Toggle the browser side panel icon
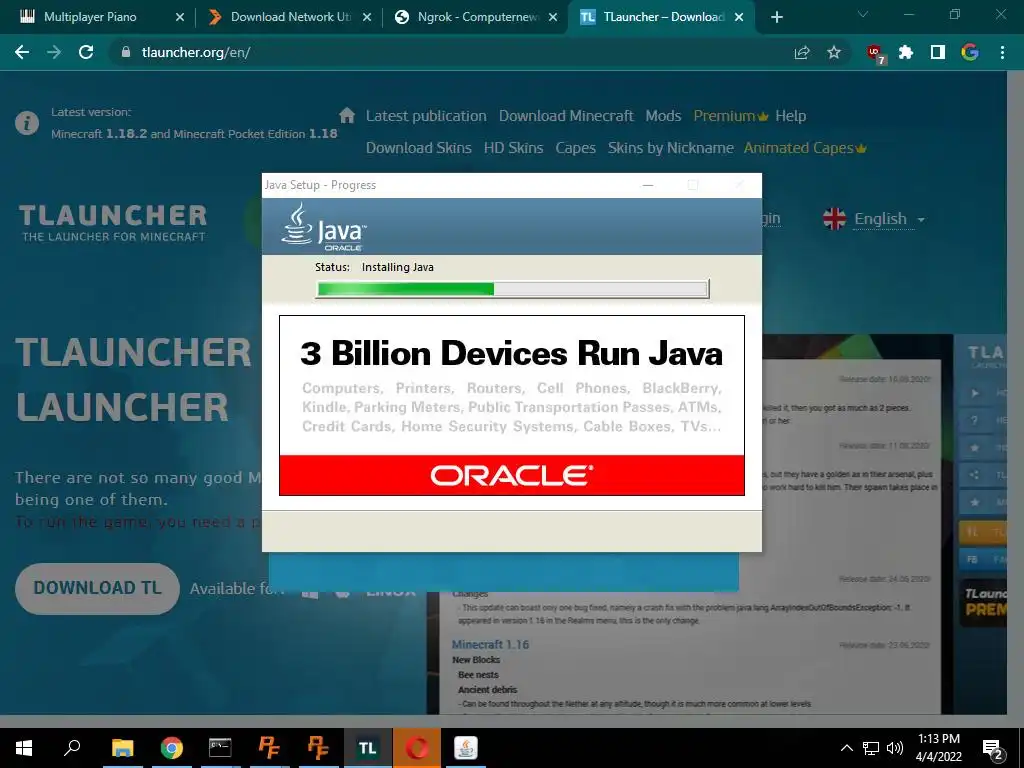Screen dimensions: 1024x768 pyautogui.click(x=938, y=52)
